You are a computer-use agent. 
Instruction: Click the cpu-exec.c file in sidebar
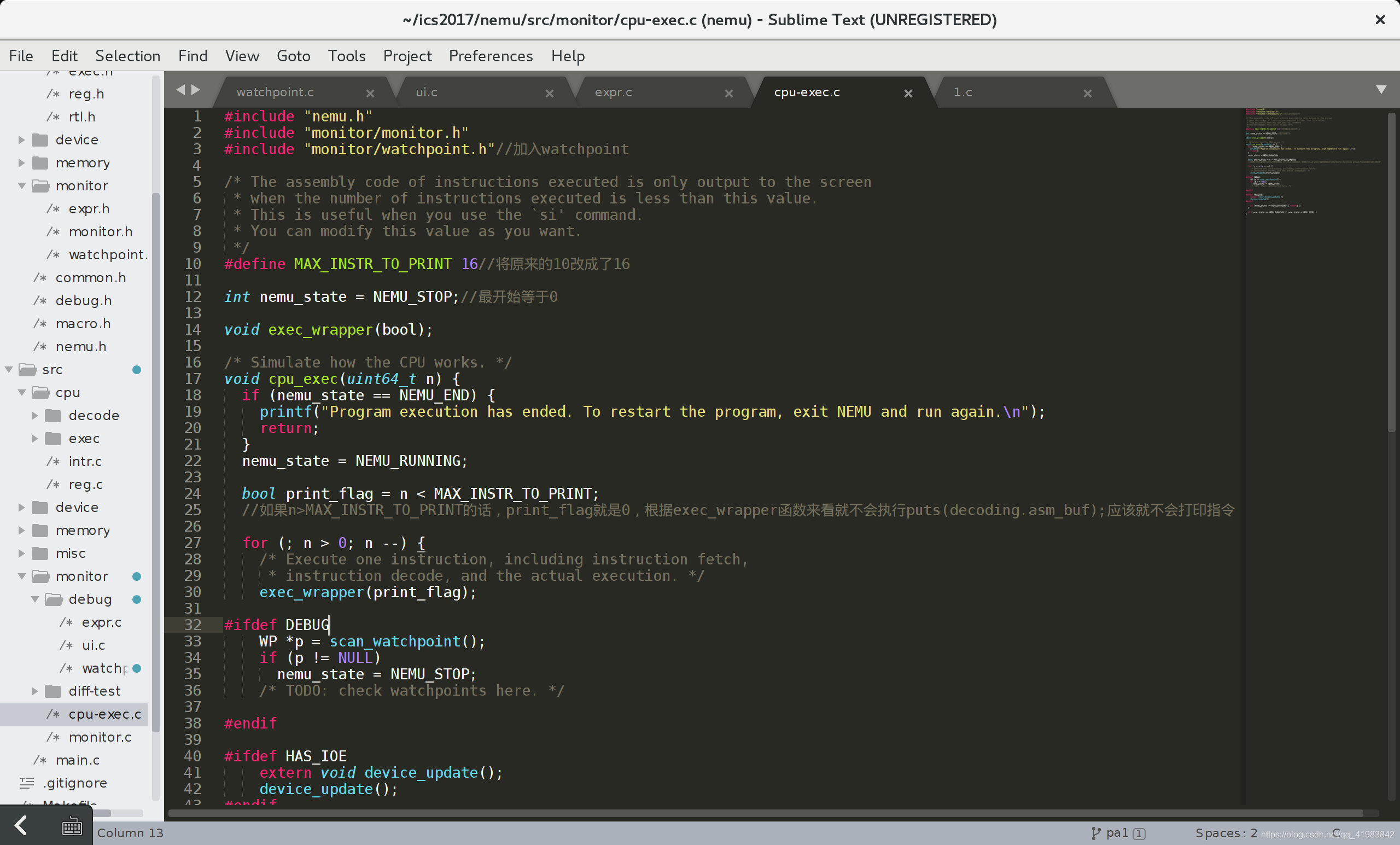pos(104,713)
